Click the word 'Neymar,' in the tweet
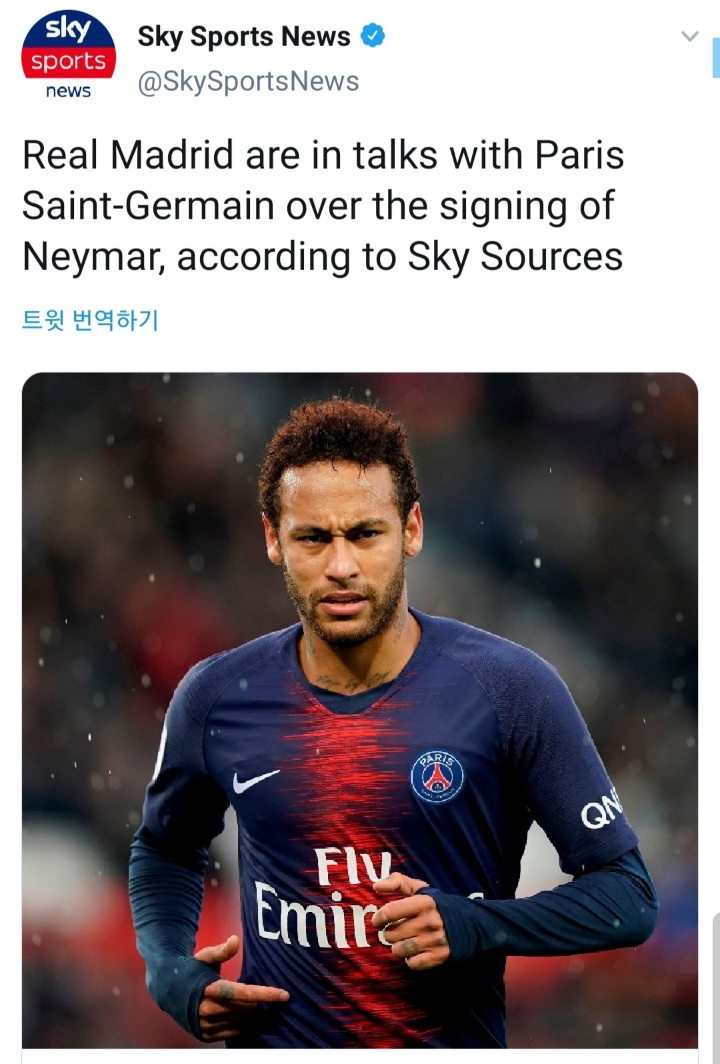The width and height of the screenshot is (720, 1064). (94, 257)
